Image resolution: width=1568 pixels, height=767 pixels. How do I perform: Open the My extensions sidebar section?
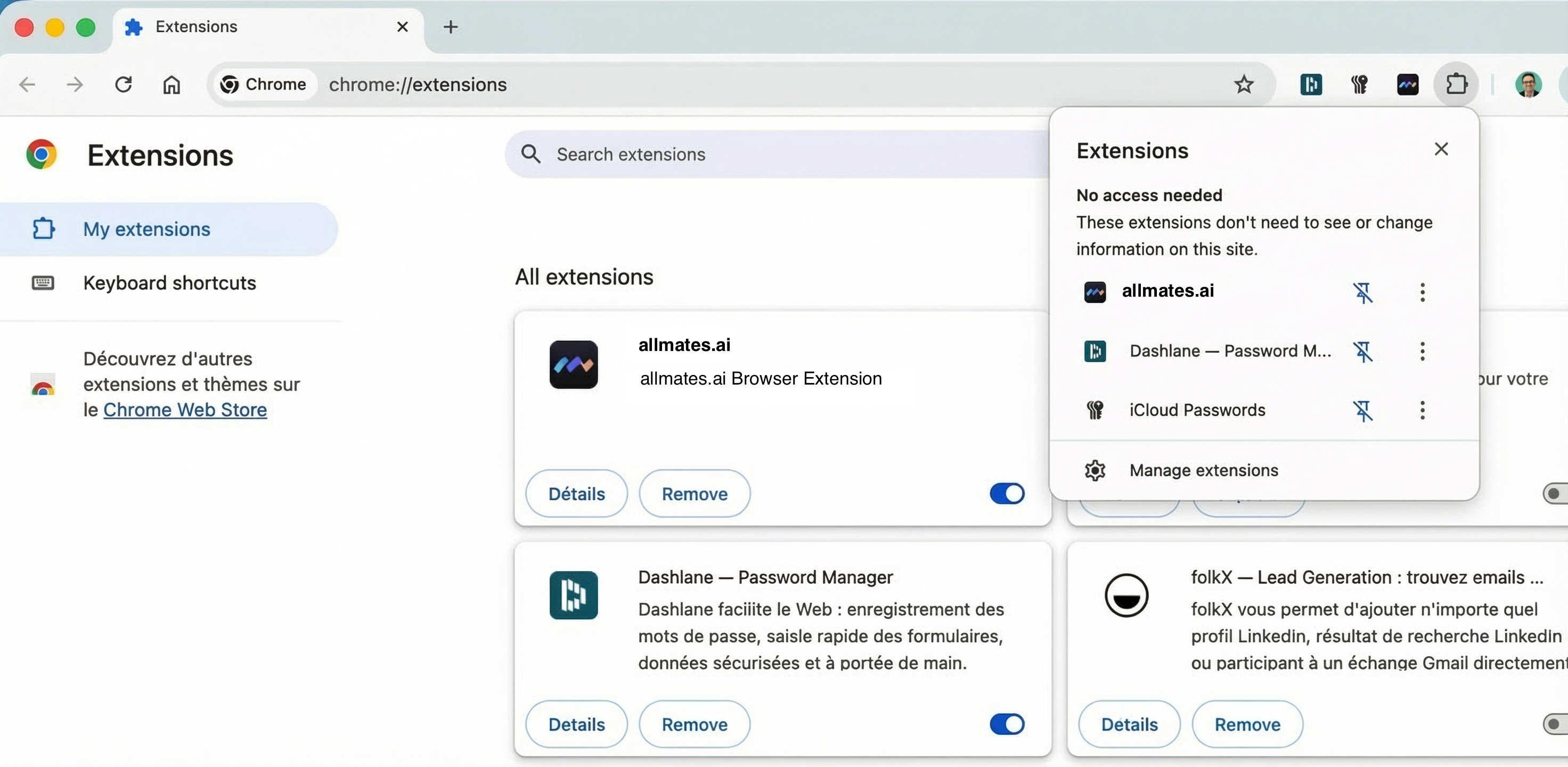point(169,229)
